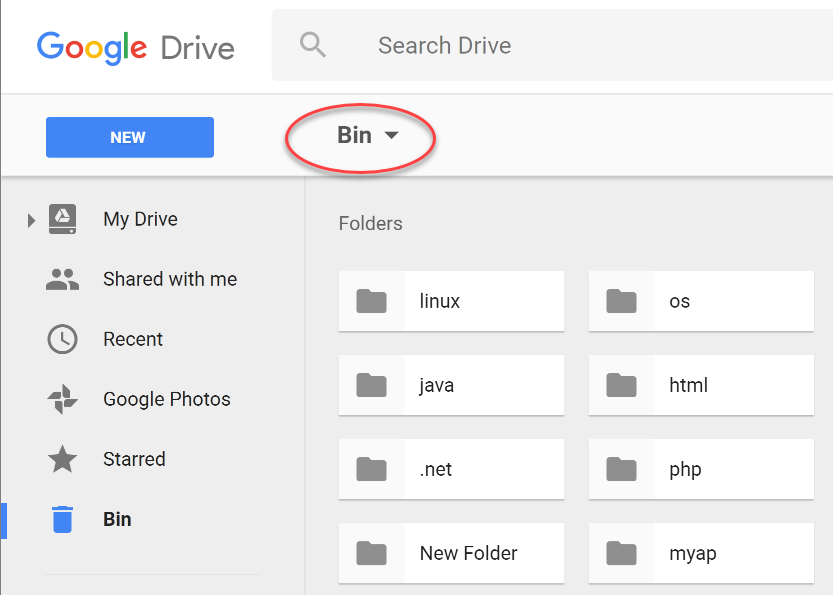Select the java folder
This screenshot has height=595, width=833.
(x=452, y=385)
